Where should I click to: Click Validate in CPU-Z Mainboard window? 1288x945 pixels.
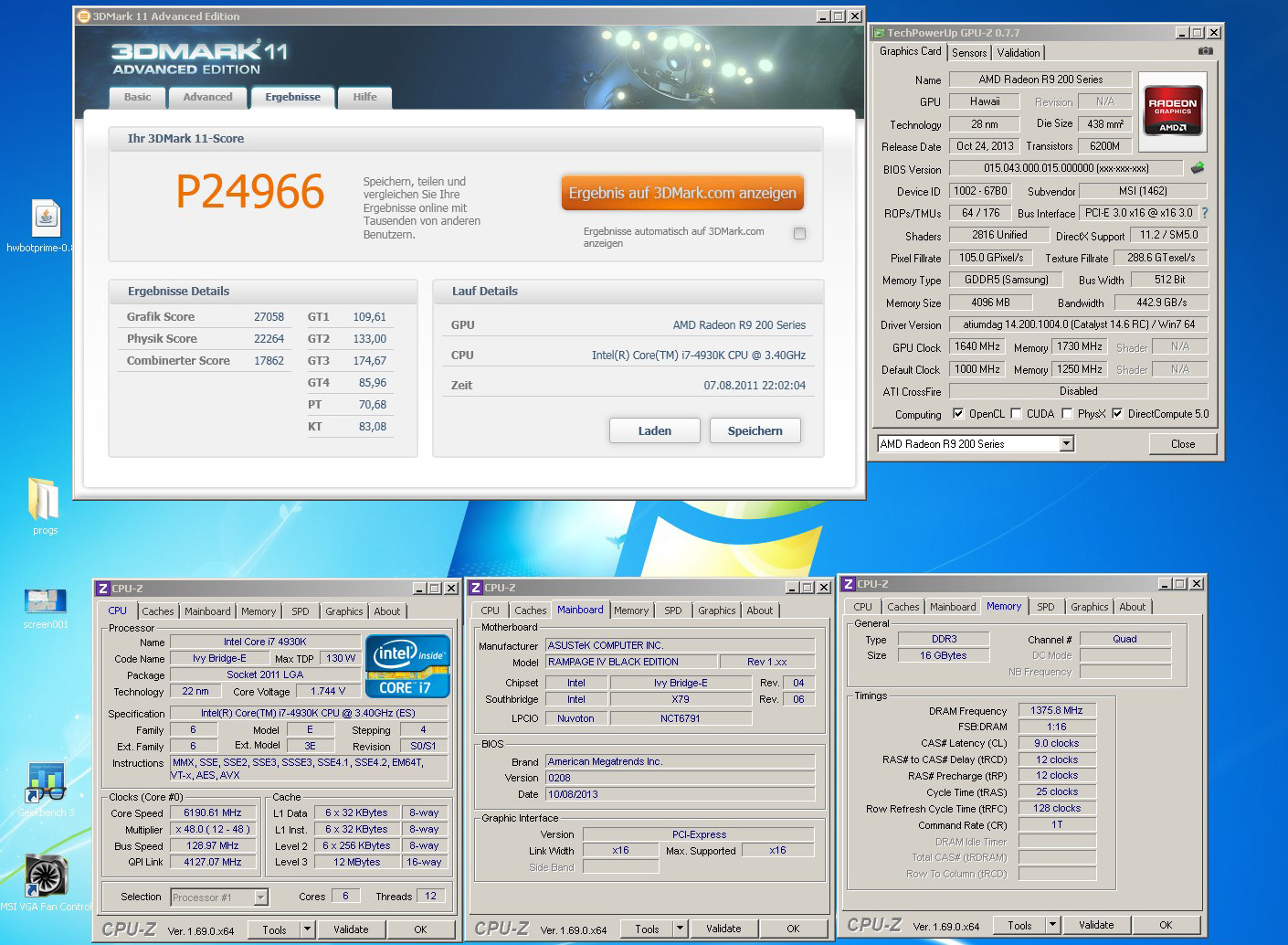tap(723, 929)
